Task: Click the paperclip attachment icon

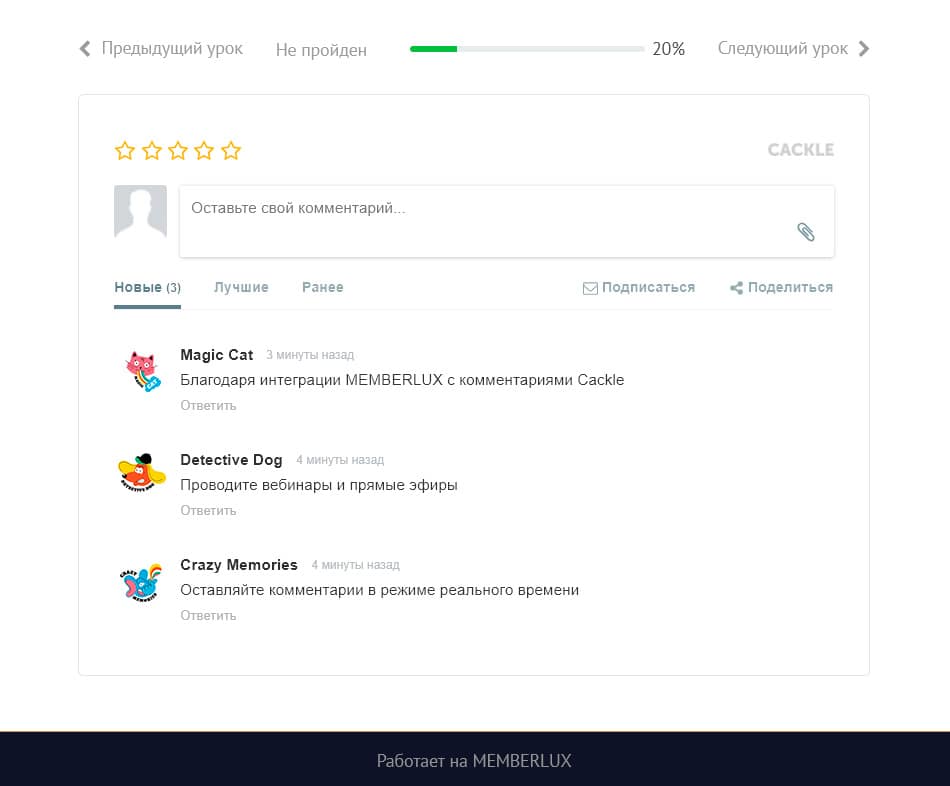Action: pyautogui.click(x=805, y=231)
